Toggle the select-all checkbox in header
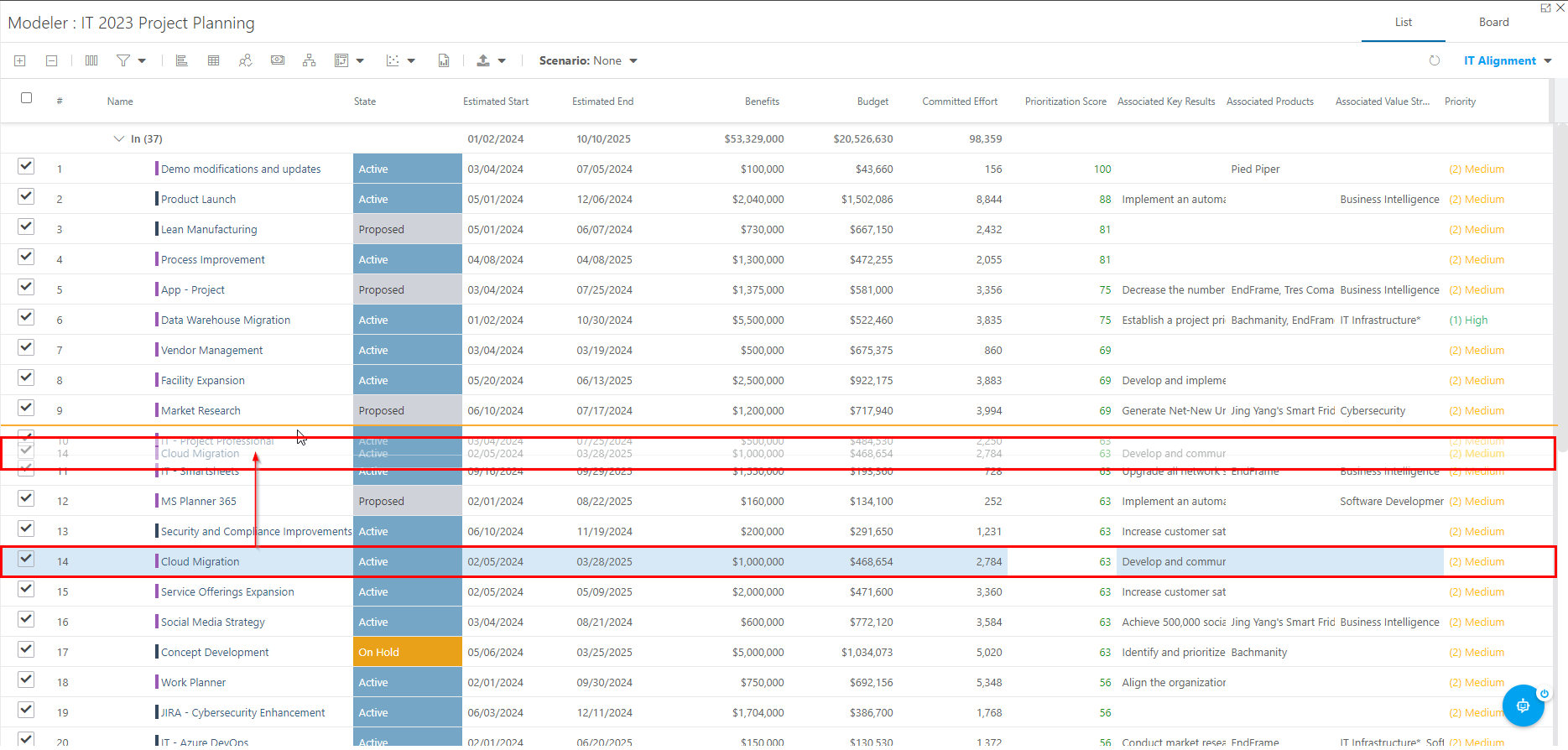The width and height of the screenshot is (1568, 750). pos(26,98)
